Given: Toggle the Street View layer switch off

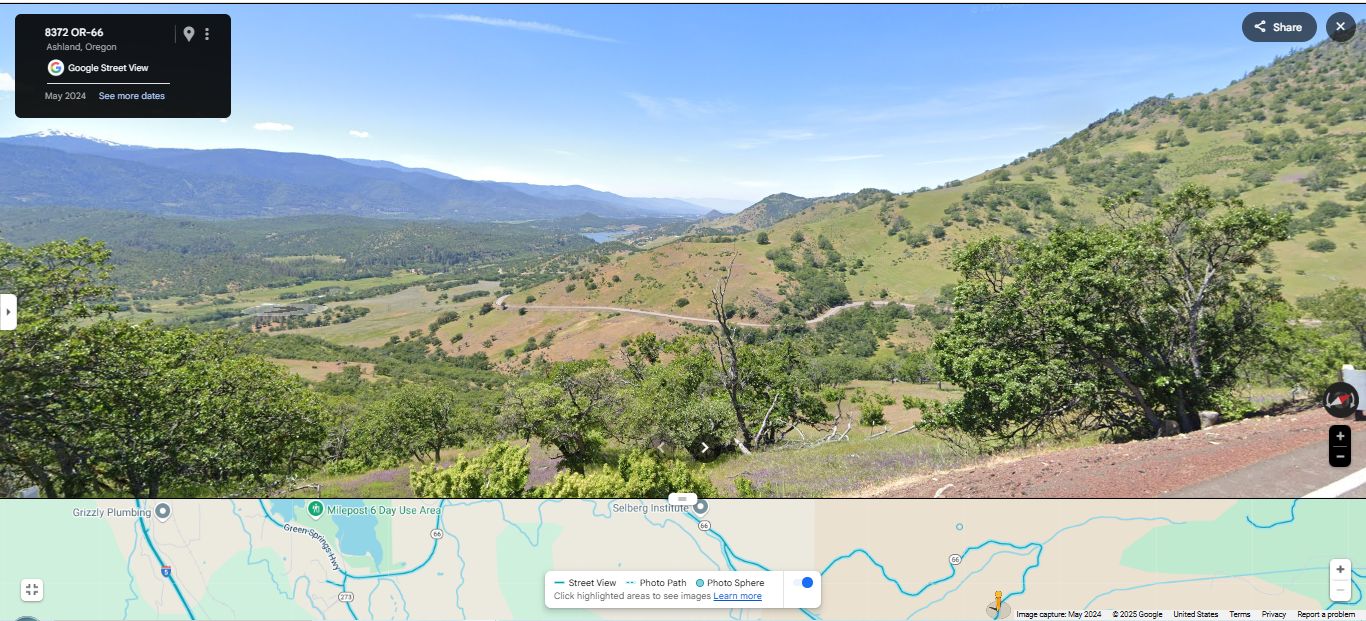Looking at the screenshot, I should 803,582.
